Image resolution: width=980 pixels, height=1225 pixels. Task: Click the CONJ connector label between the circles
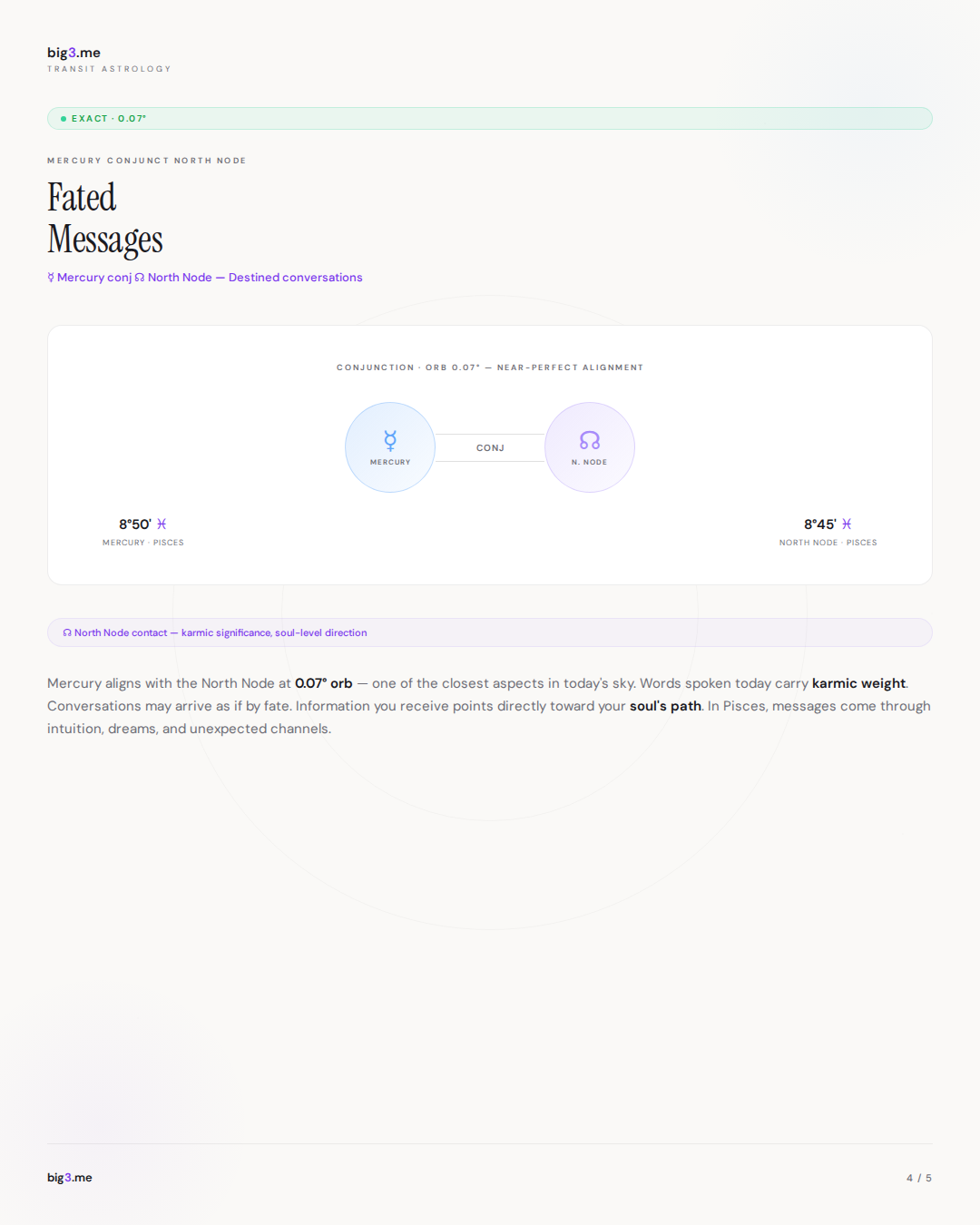coord(490,448)
